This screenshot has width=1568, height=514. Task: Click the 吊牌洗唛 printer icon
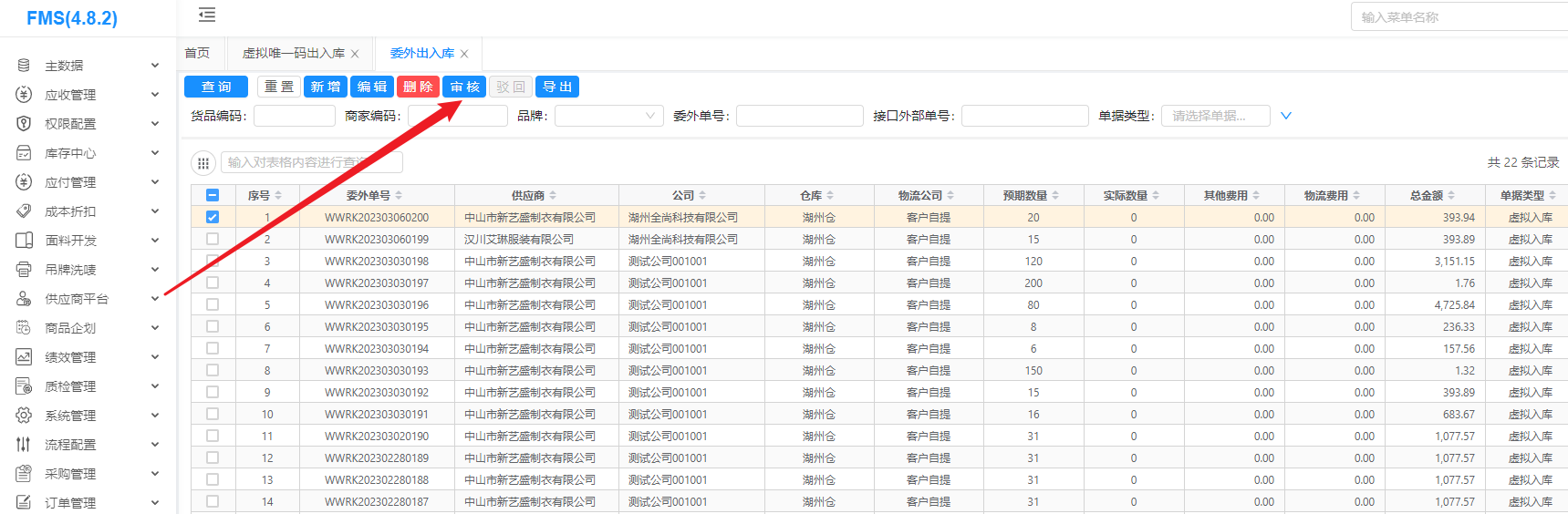[x=24, y=270]
